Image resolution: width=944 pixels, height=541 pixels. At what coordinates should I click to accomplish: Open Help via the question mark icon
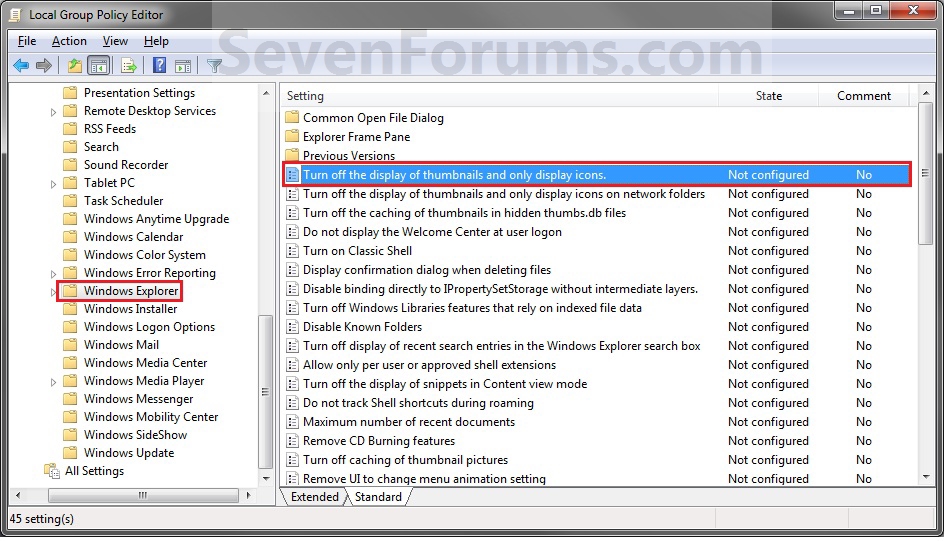pyautogui.click(x=159, y=65)
